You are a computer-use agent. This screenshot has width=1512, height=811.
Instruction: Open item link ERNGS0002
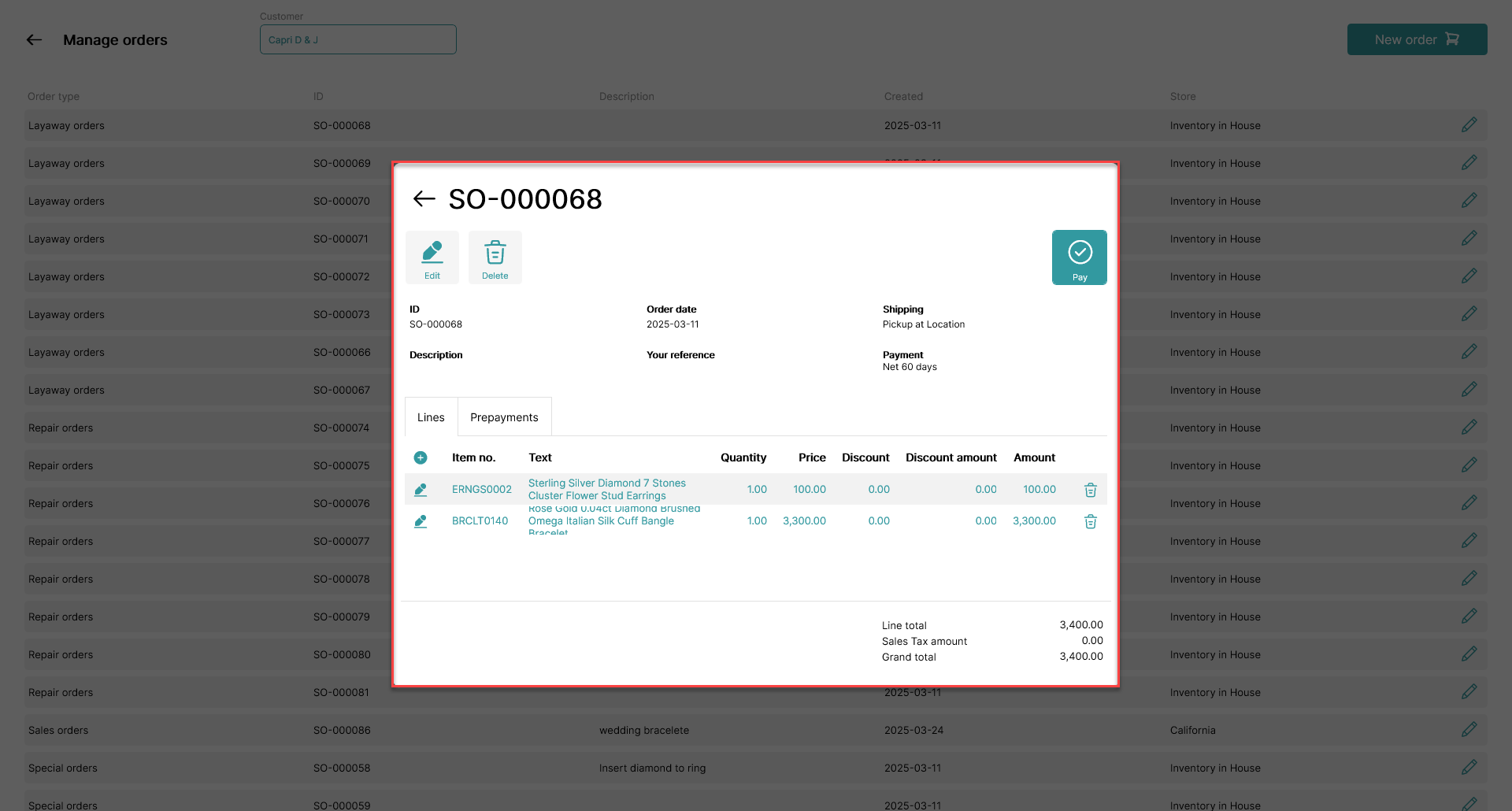pyautogui.click(x=482, y=490)
